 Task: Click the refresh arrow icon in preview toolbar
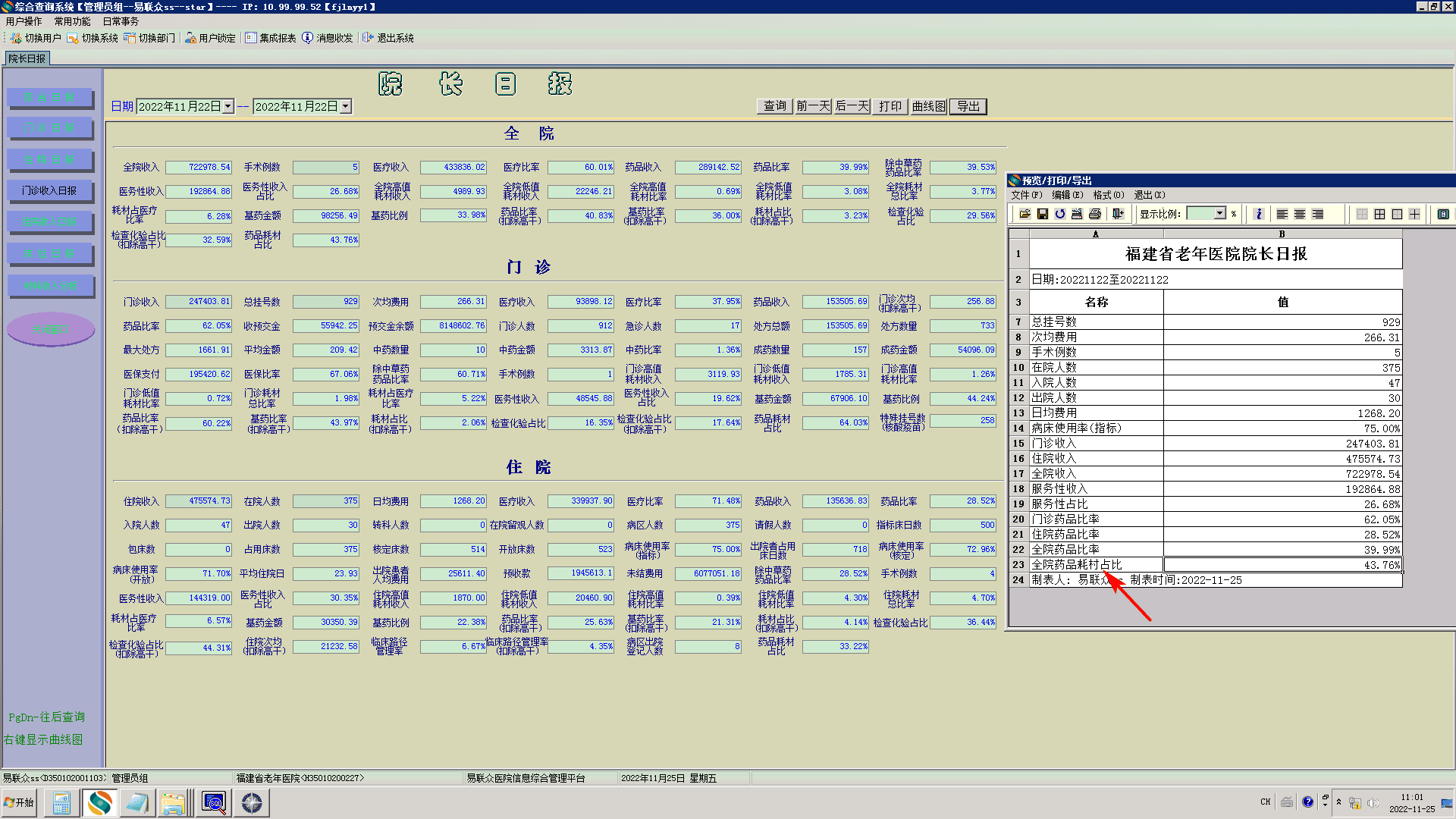[x=1060, y=214]
